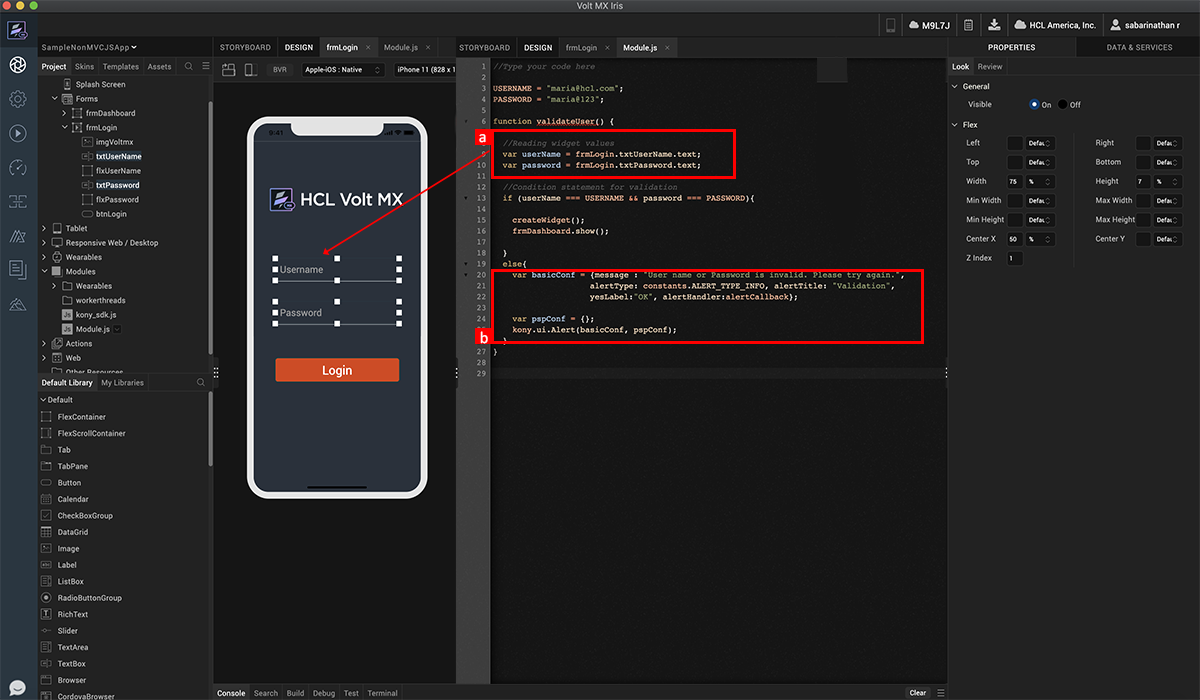Click the Width value input field
Image resolution: width=1200 pixels, height=700 pixels.
coord(1014,182)
